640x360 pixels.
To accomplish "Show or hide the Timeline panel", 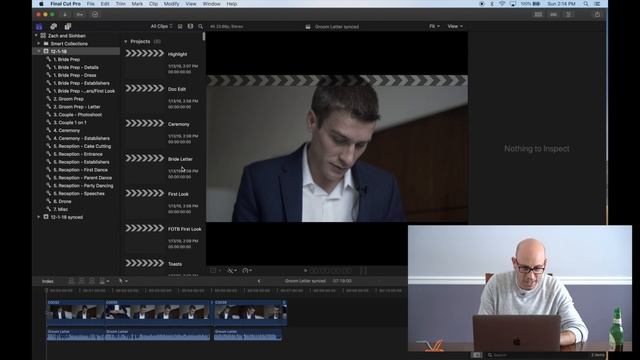I will (553, 14).
